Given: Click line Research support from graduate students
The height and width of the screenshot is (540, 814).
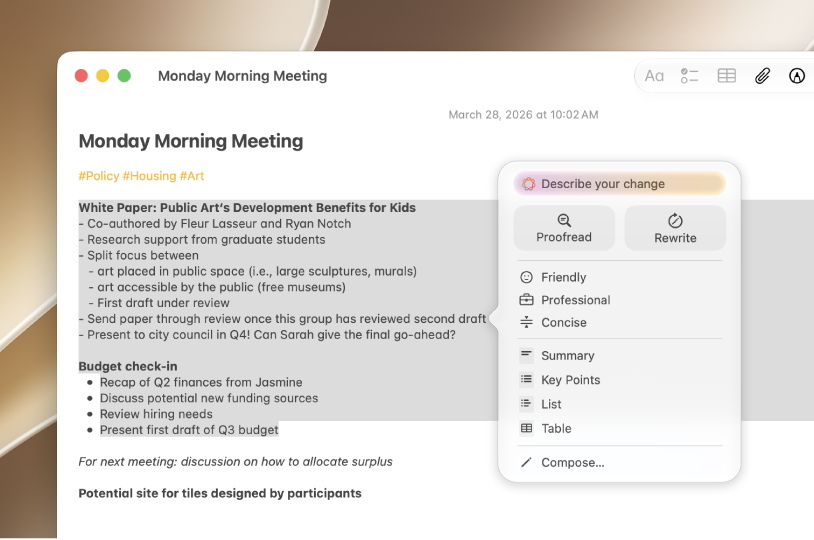Looking at the screenshot, I should pyautogui.click(x=202, y=240).
